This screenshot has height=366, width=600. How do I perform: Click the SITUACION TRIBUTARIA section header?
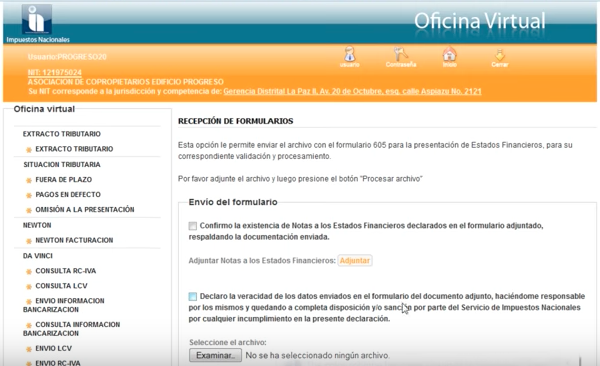click(62, 165)
